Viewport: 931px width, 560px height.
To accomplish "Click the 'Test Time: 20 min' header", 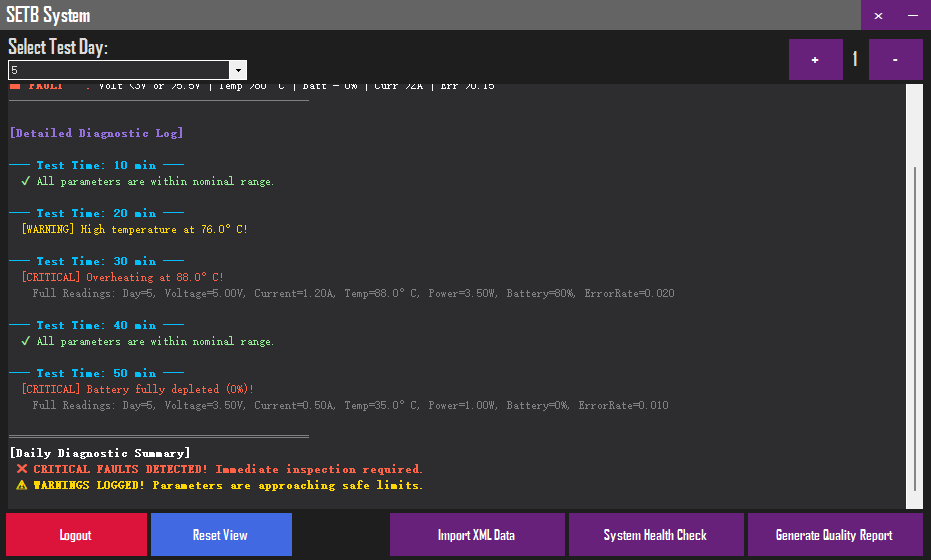I will click(96, 213).
